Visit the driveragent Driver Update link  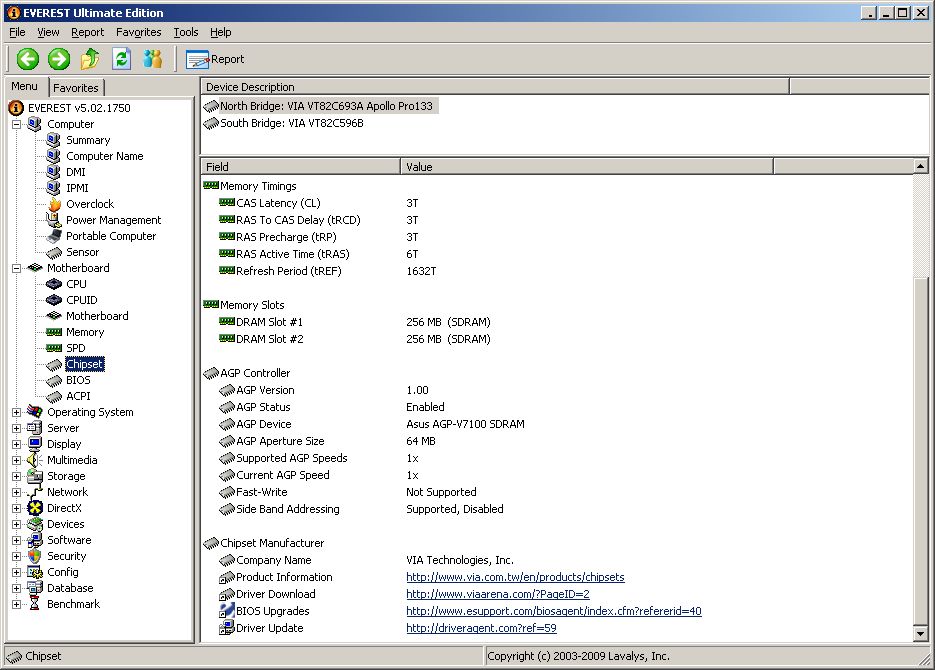[x=481, y=628]
